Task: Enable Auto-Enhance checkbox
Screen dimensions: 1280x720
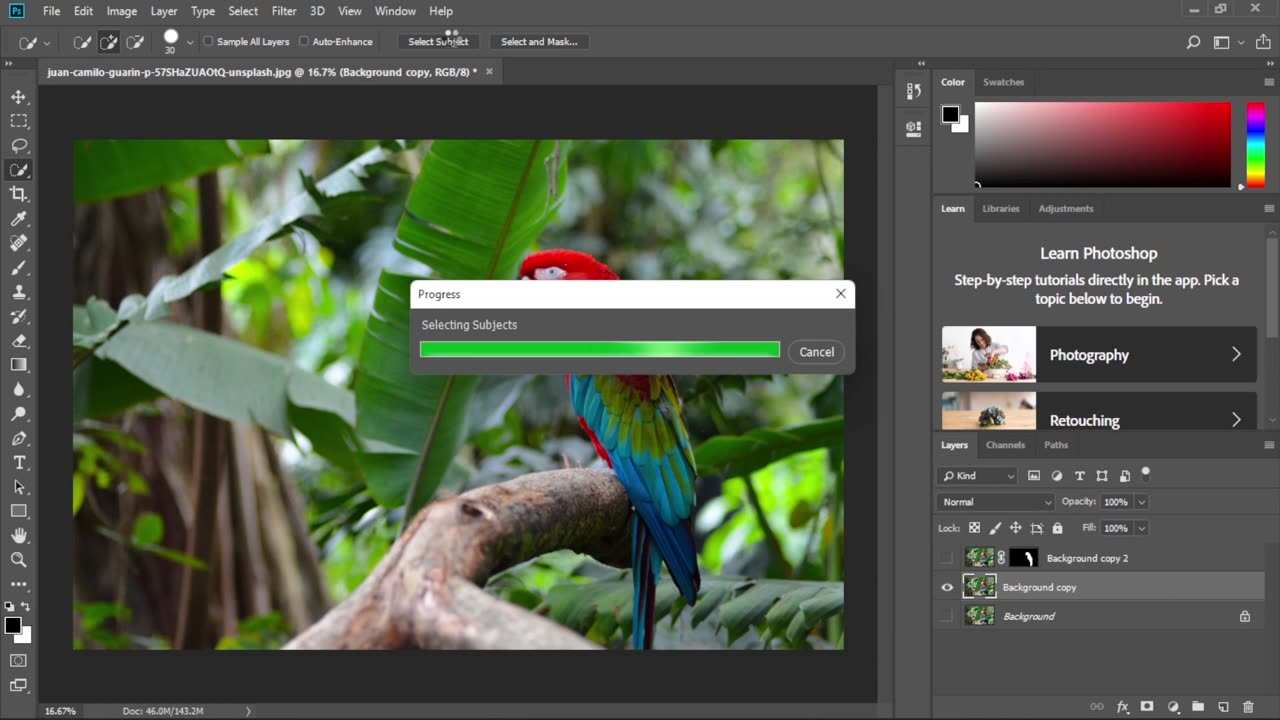Action: click(304, 42)
